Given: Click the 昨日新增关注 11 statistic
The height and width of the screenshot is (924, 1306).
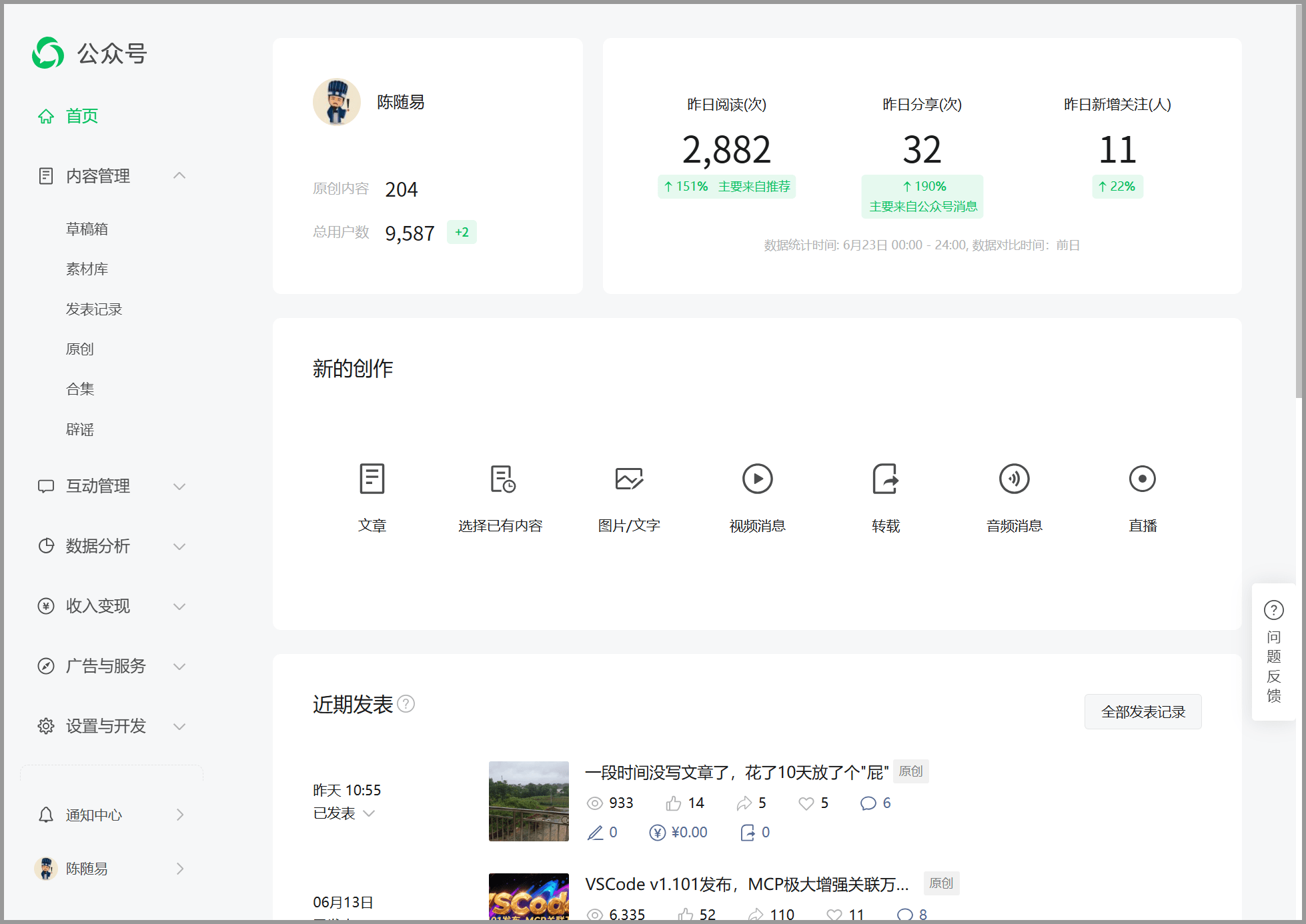Looking at the screenshot, I should (x=1117, y=150).
